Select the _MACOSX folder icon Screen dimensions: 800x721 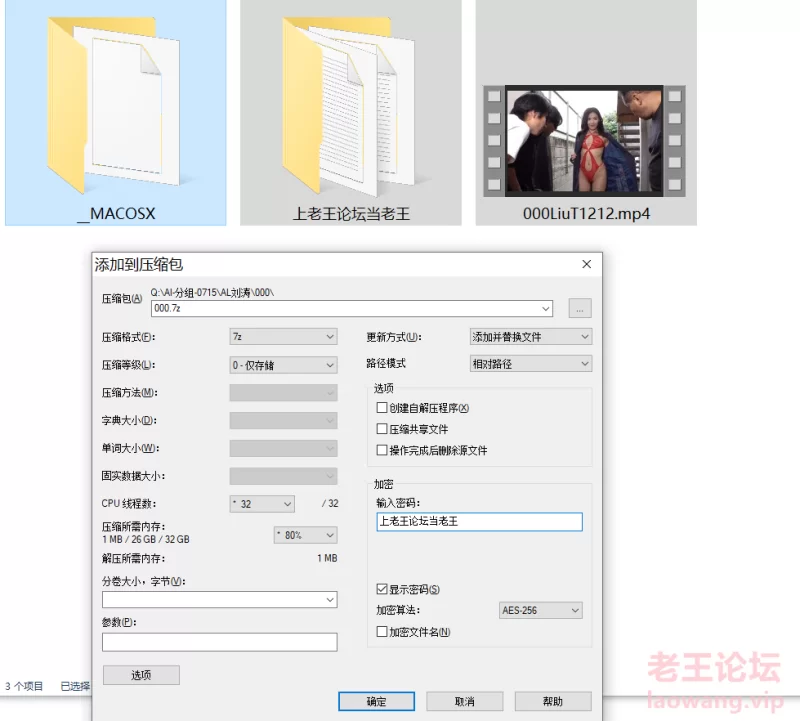(113, 105)
